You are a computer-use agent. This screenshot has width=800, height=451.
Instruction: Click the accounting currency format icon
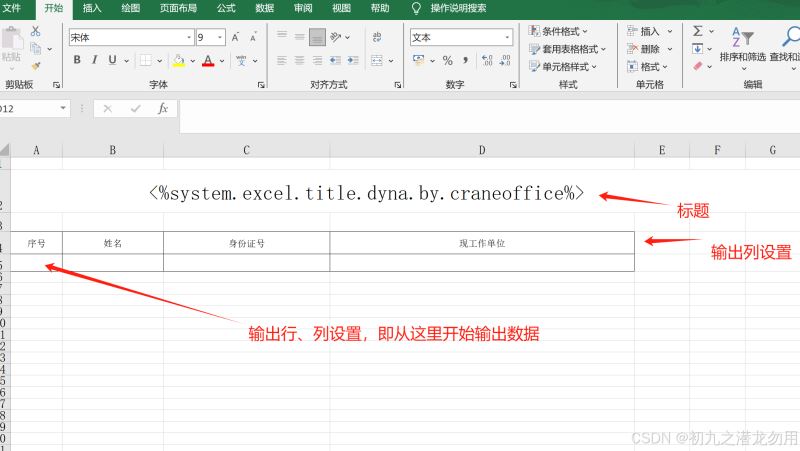pos(419,60)
